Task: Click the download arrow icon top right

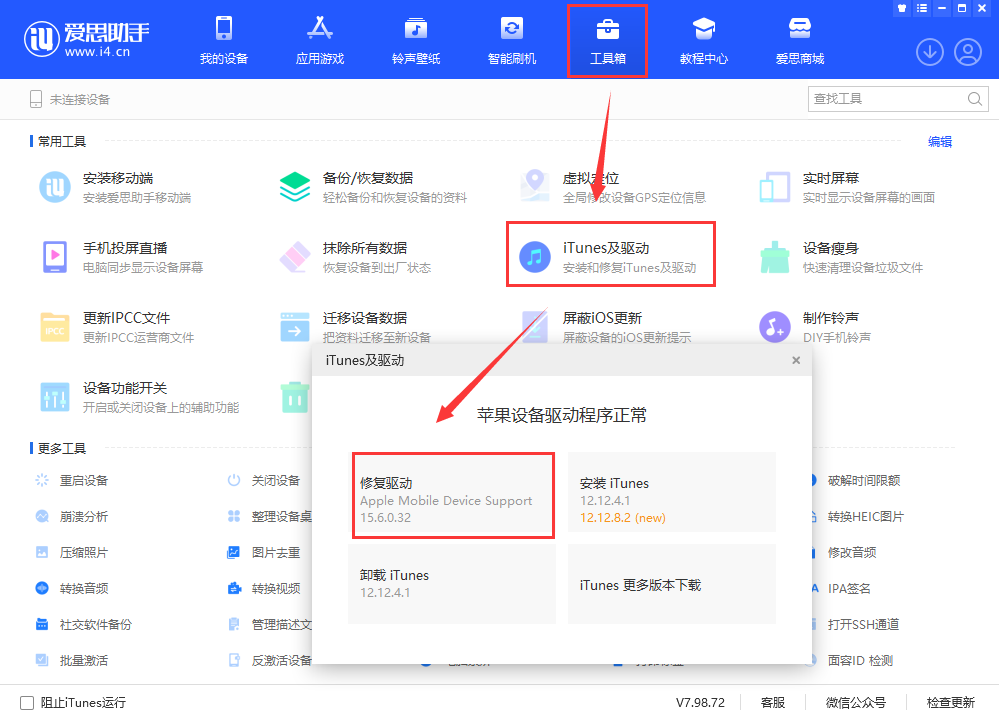Action: pos(929,52)
